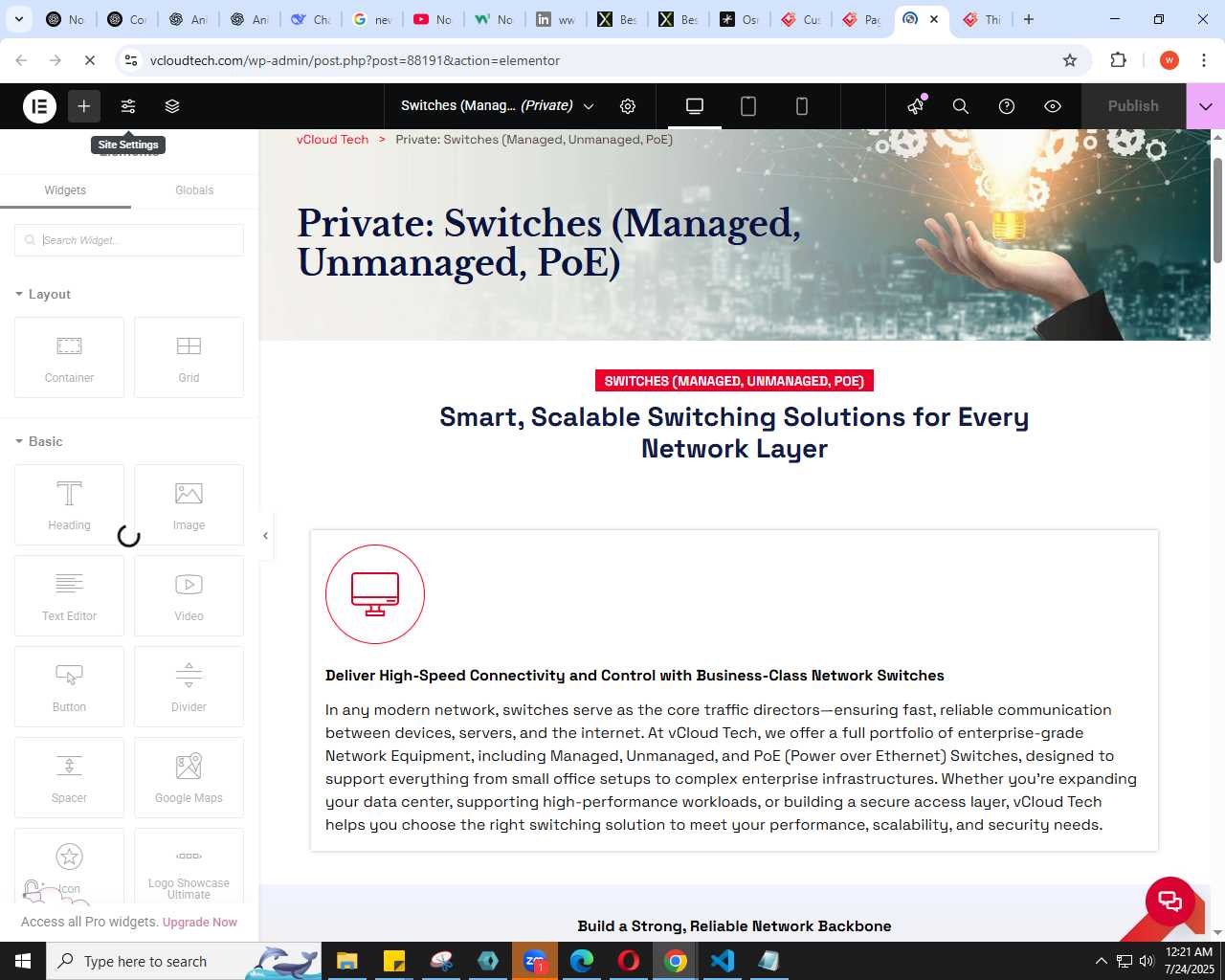
Task: Select the Button widget
Action: [69, 686]
